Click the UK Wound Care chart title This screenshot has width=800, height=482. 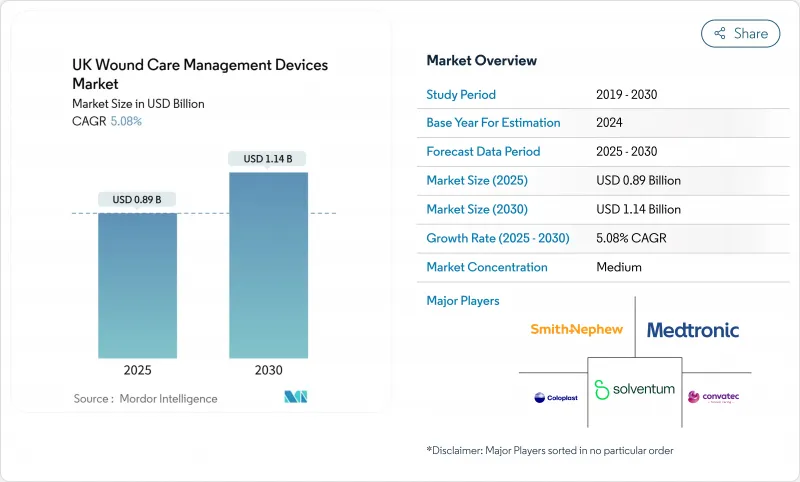[x=200, y=74]
